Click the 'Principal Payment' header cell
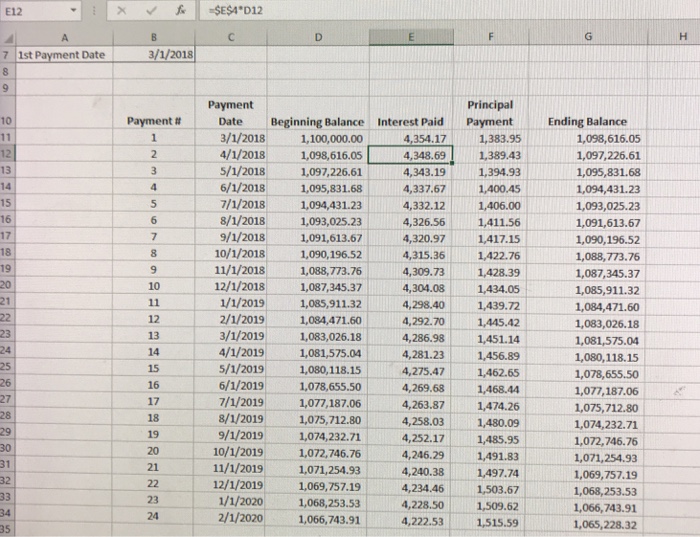The image size is (700, 537). click(490, 113)
